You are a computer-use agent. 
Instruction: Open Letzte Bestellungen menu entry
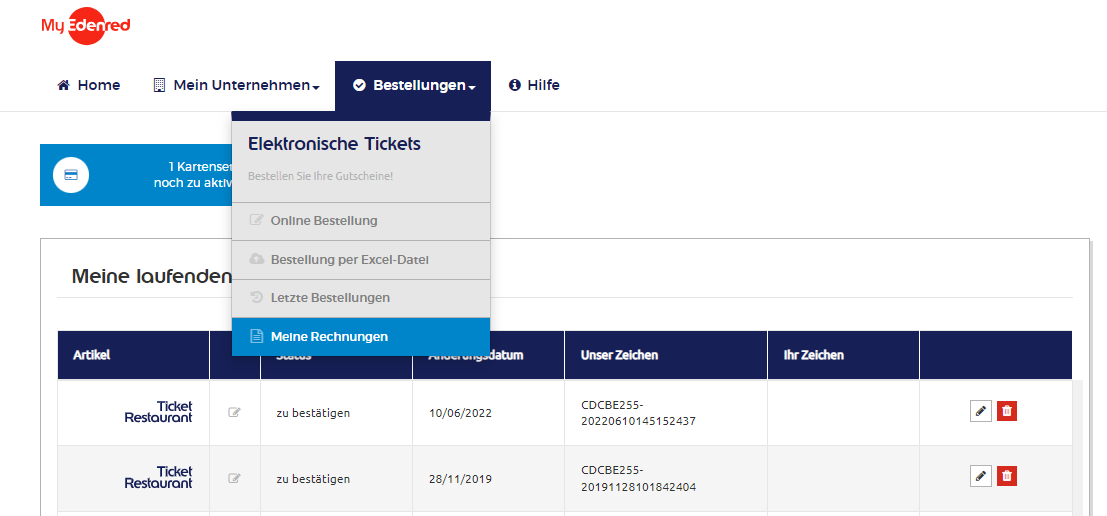pyautogui.click(x=361, y=298)
